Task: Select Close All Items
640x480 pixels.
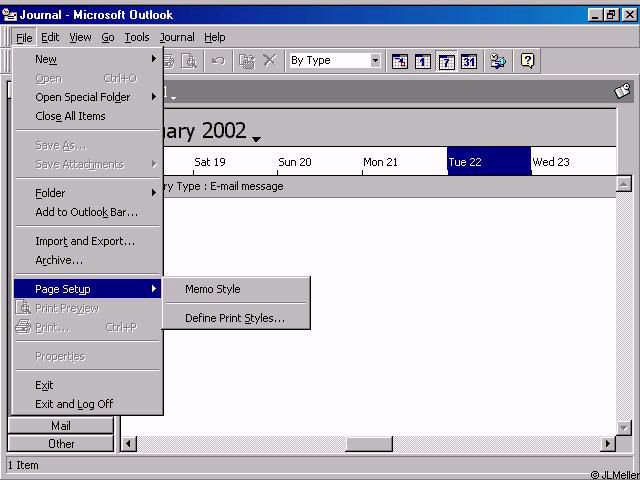Action: pos(87,116)
